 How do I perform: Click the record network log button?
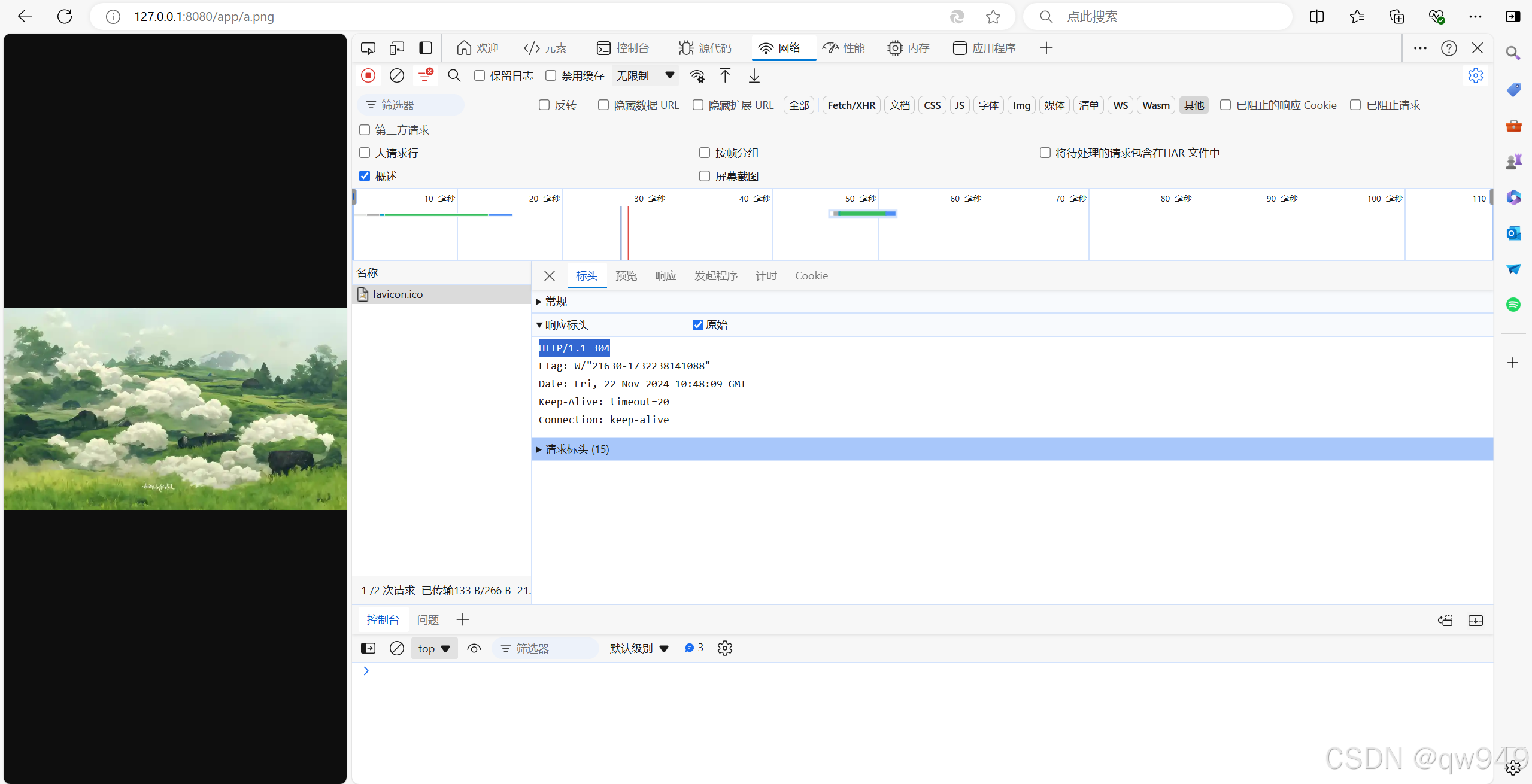point(368,75)
